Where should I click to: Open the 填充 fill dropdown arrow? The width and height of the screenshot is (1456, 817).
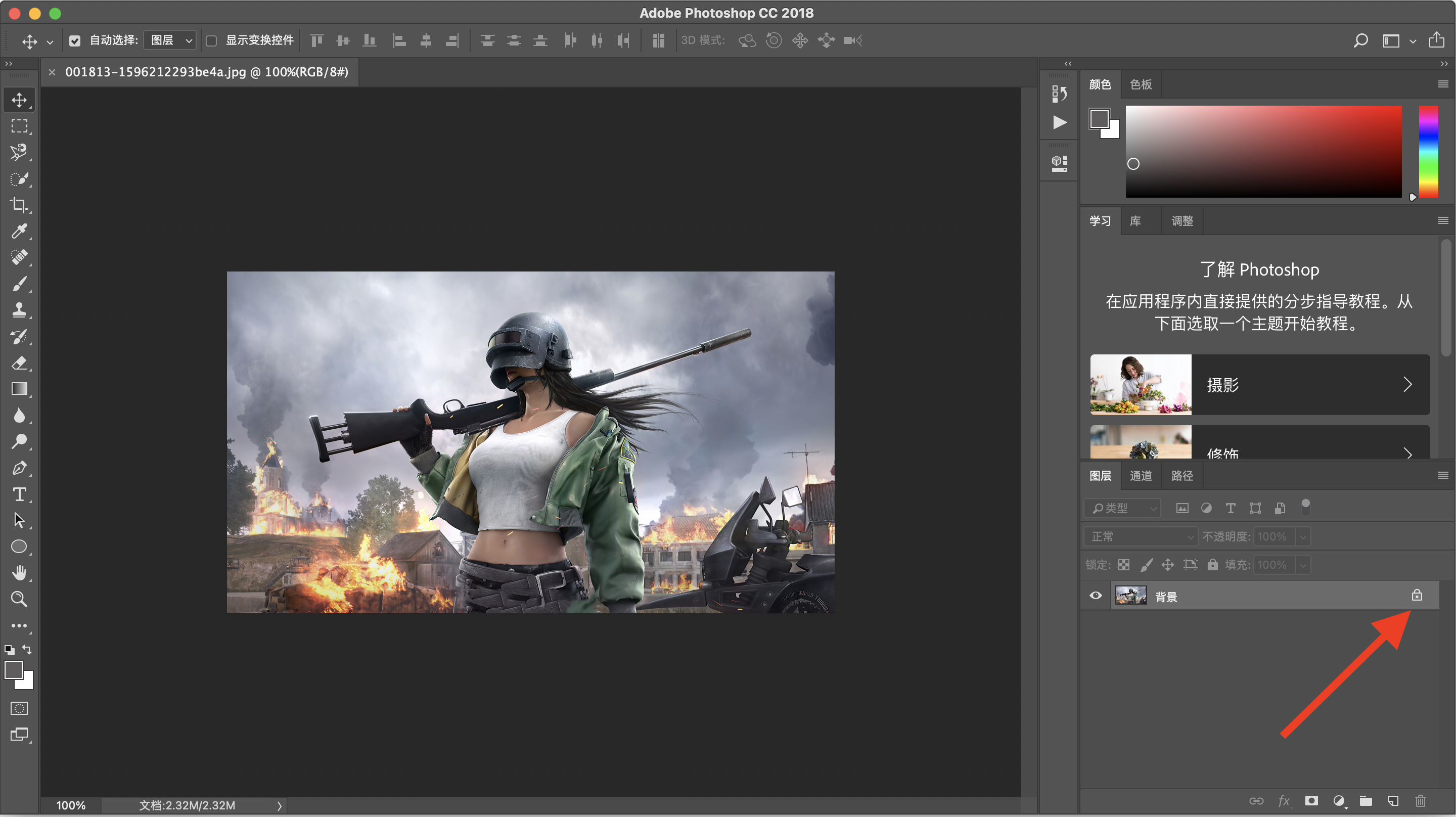[x=1303, y=564]
